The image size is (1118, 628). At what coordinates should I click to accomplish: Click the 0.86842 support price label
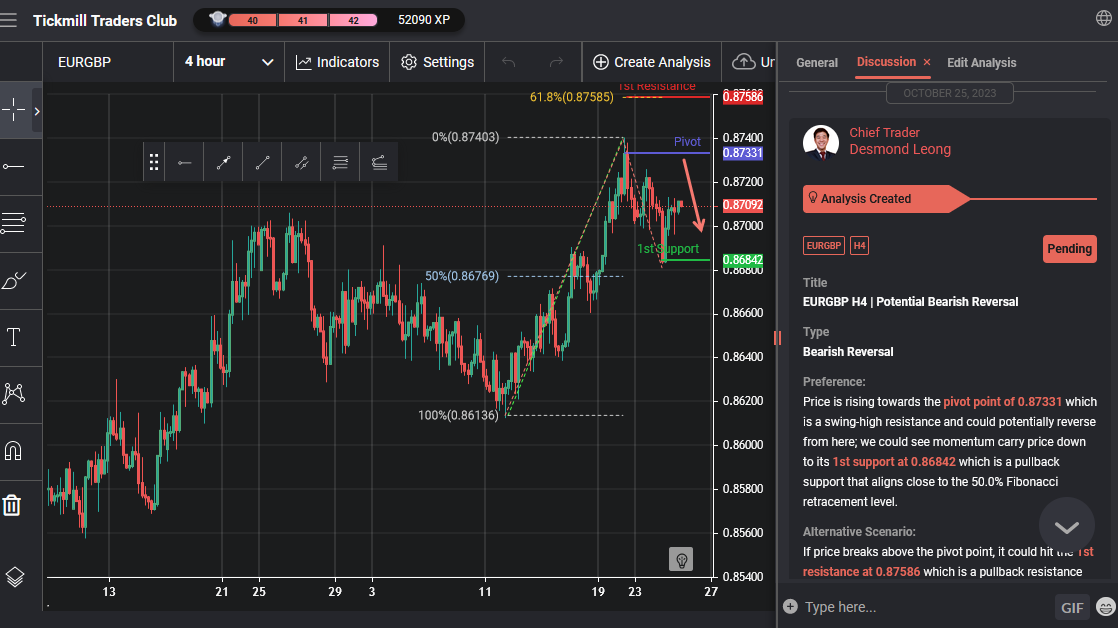pos(743,260)
